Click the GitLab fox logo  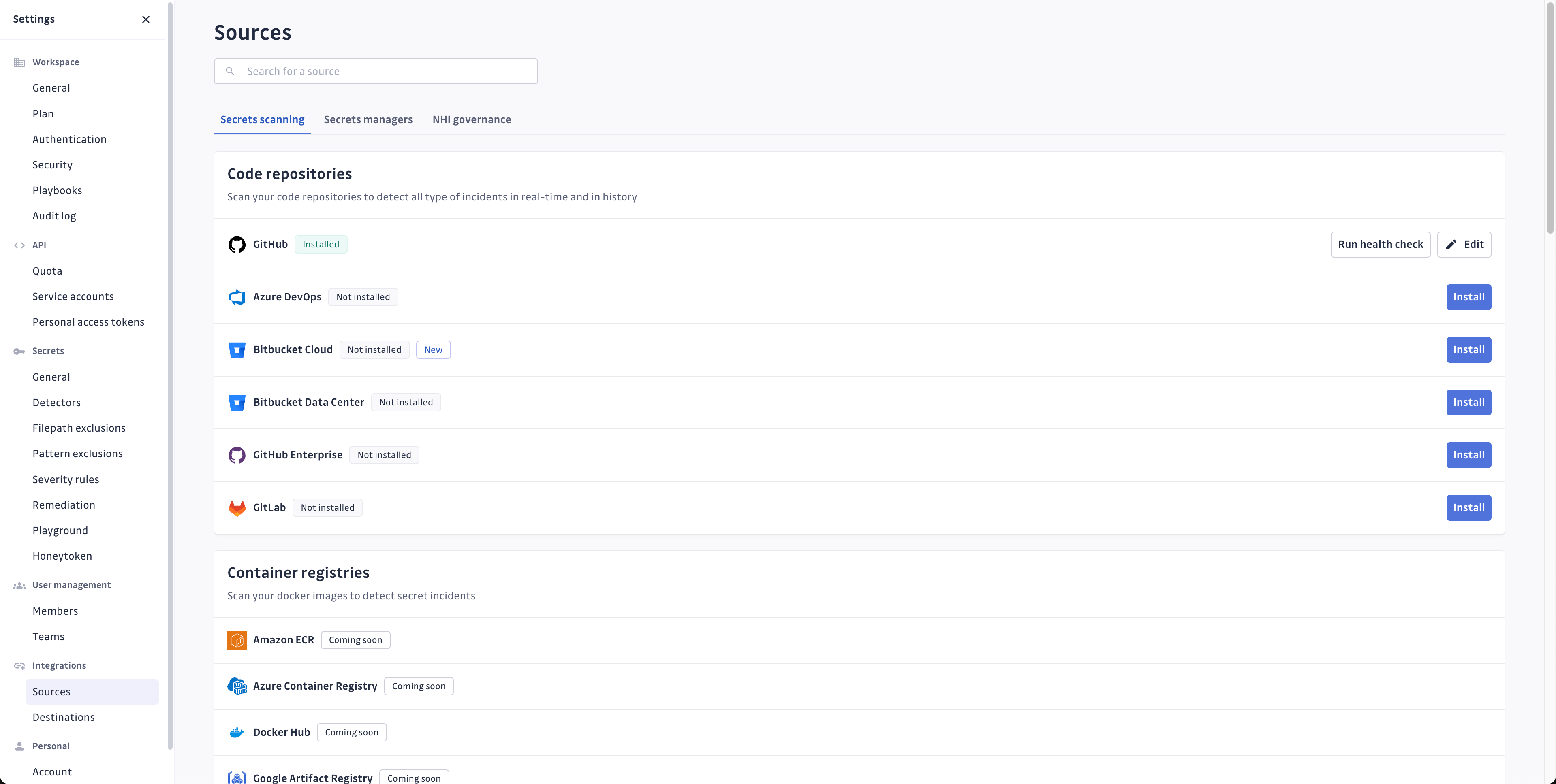point(237,507)
